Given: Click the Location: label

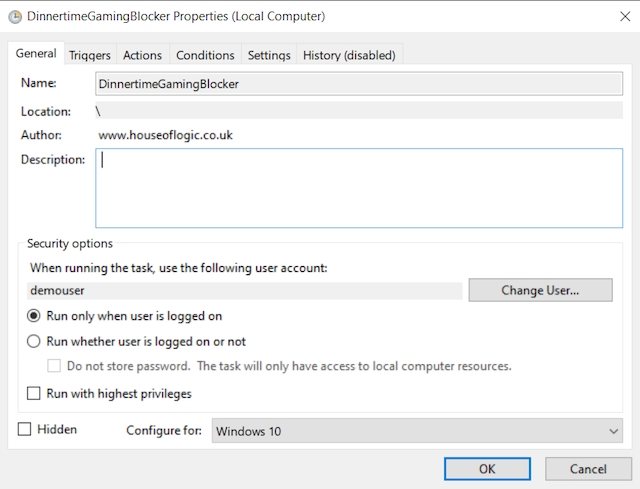Looking at the screenshot, I should [x=46, y=111].
